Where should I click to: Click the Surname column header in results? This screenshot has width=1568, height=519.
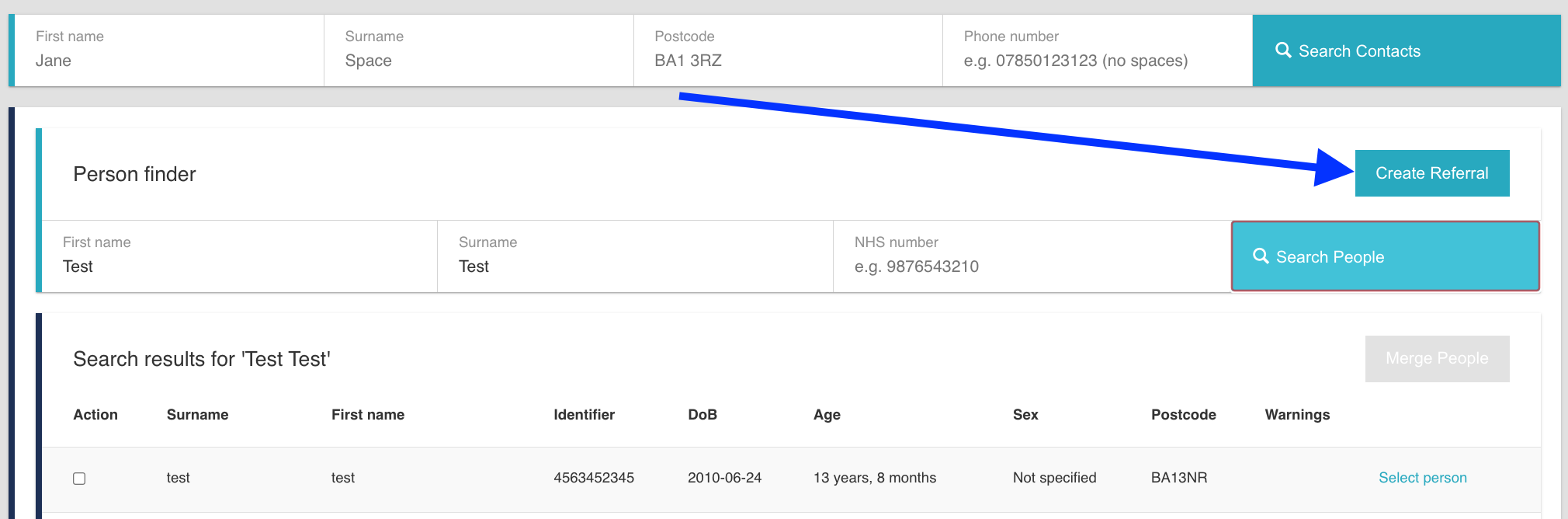tap(197, 415)
